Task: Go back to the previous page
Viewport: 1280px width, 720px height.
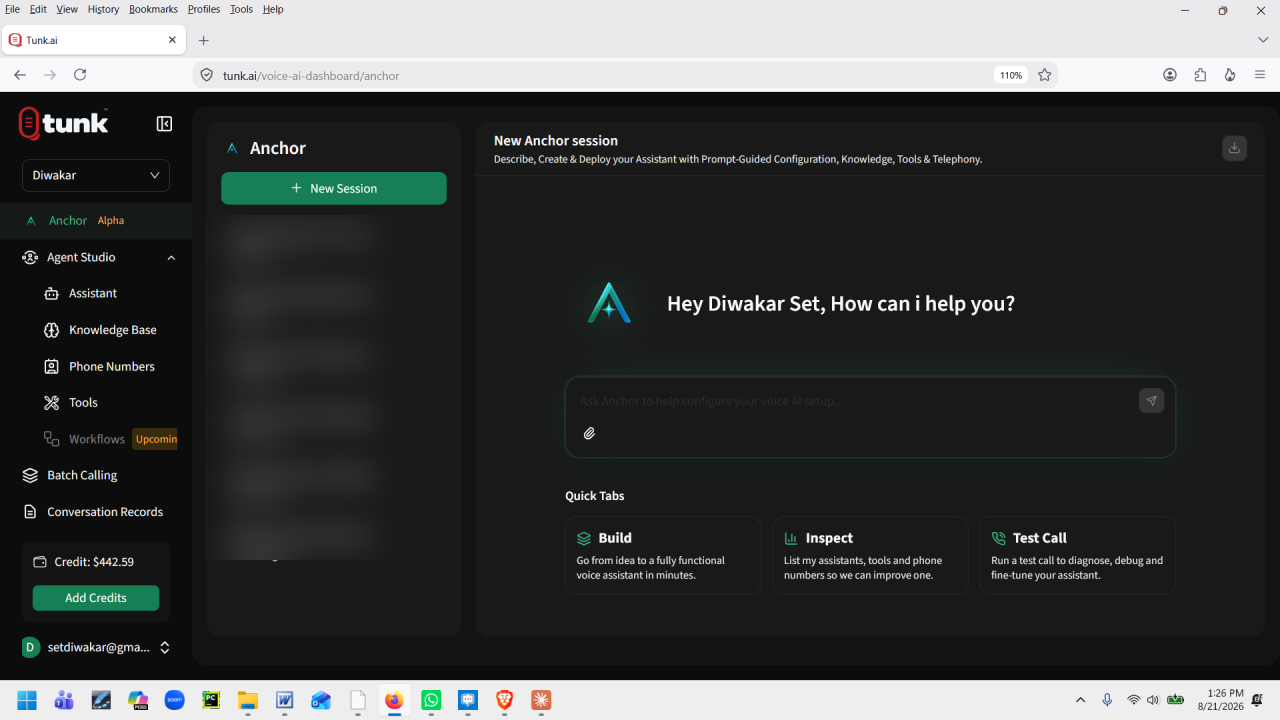Action: click(20, 75)
